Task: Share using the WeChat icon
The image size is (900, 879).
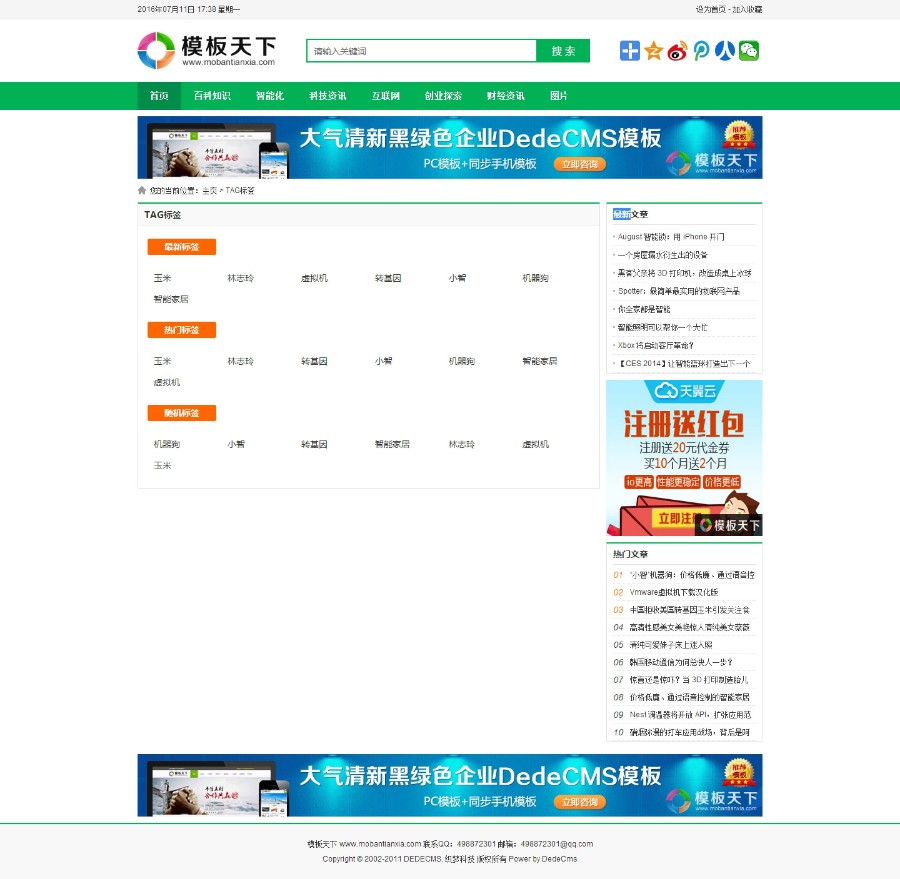Action: [x=749, y=50]
